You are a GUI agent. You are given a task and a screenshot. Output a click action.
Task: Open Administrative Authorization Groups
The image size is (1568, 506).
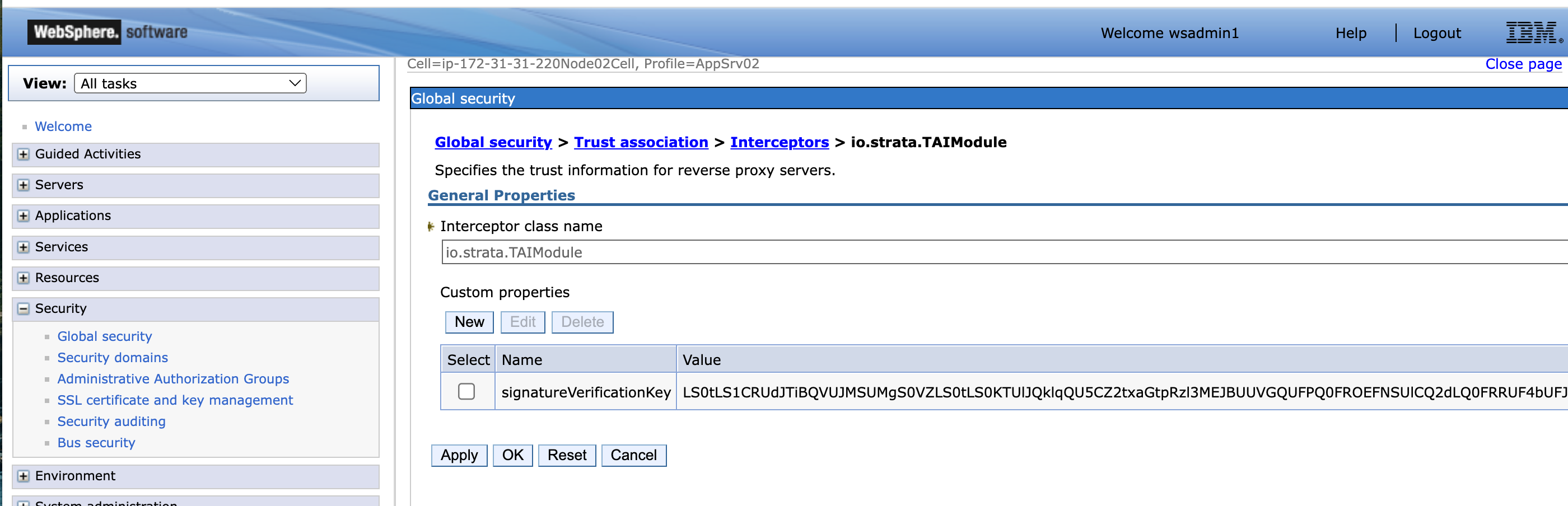(x=173, y=379)
